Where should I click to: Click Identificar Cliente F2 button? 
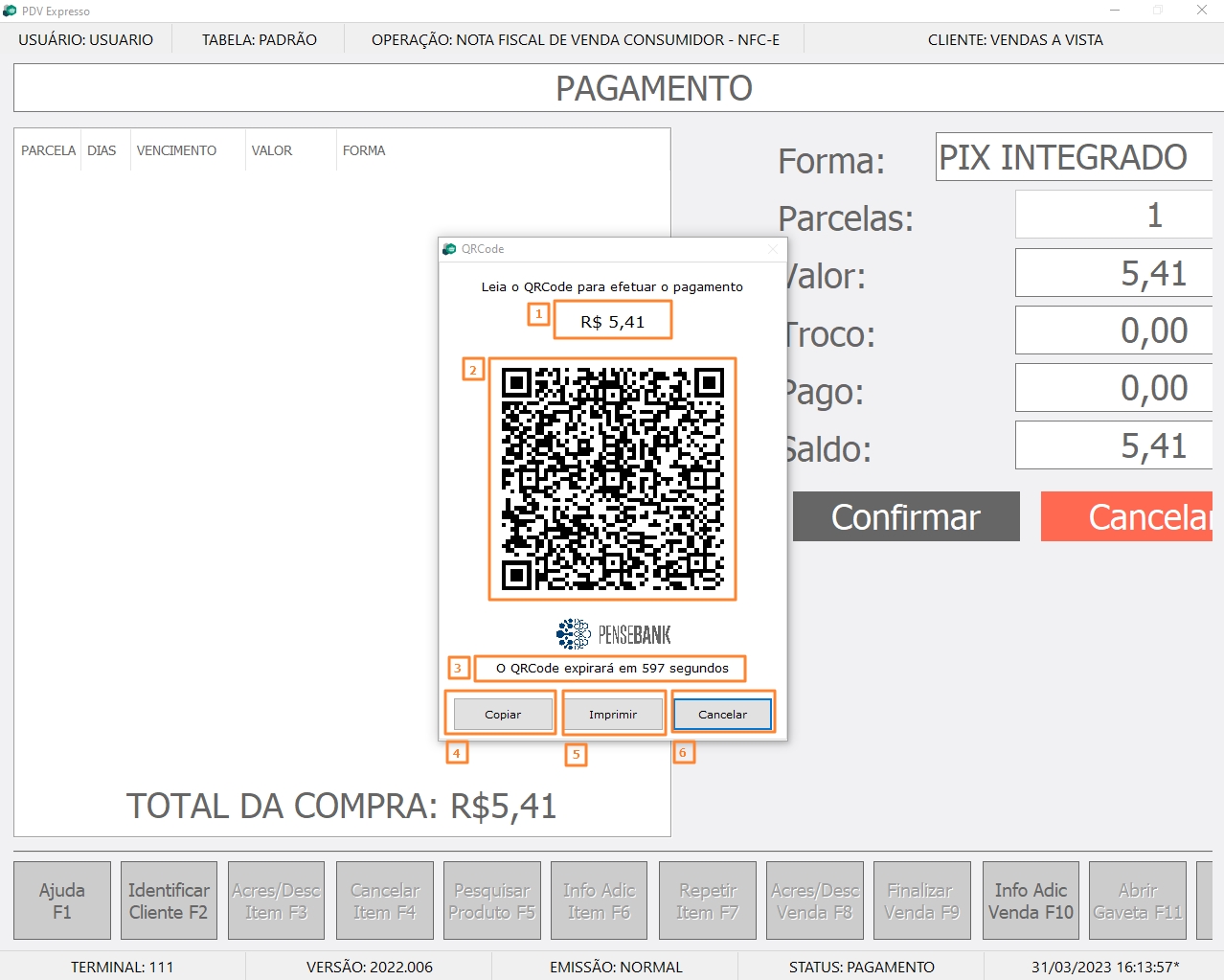(x=169, y=900)
